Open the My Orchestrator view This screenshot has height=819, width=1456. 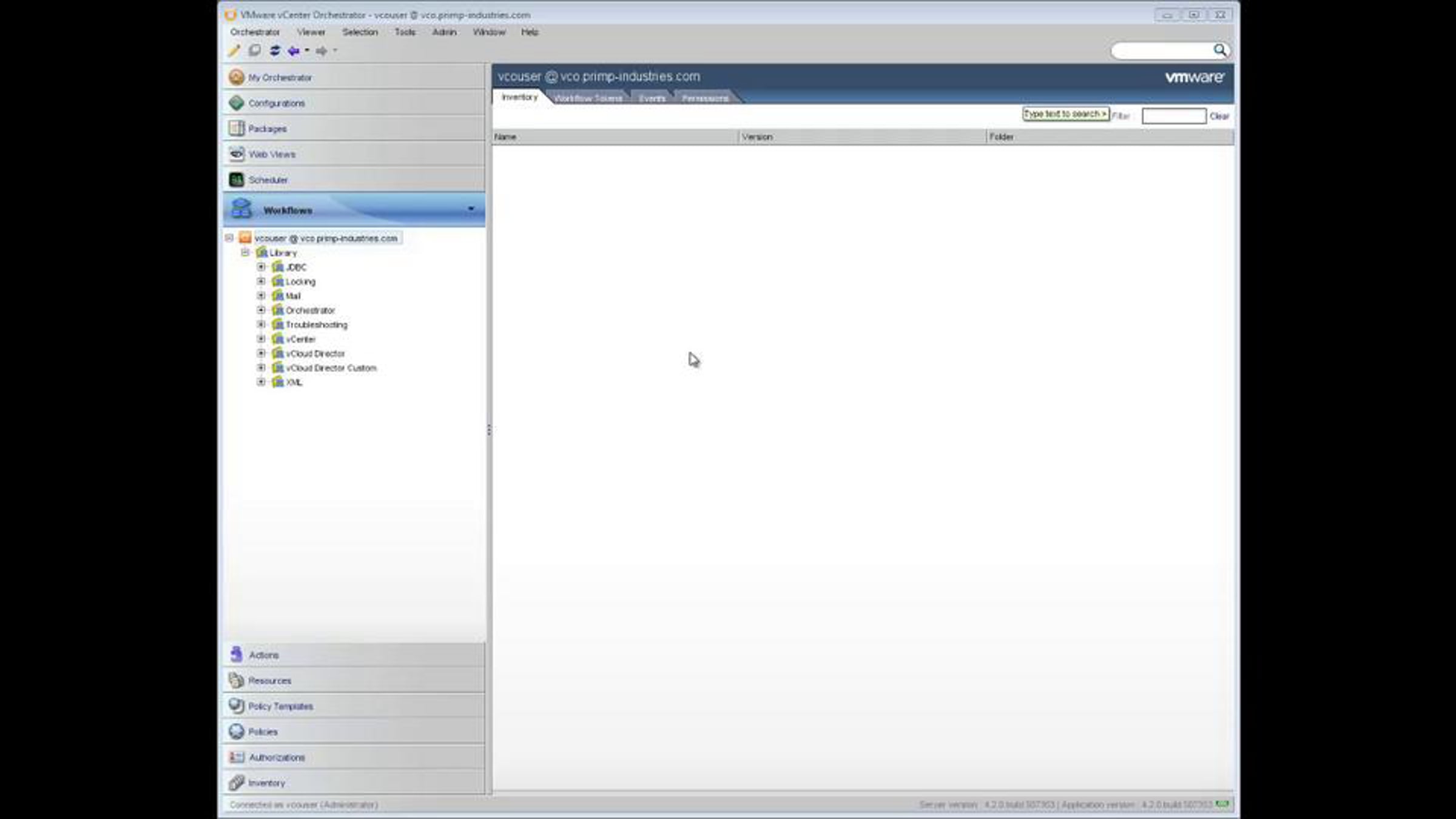click(354, 78)
